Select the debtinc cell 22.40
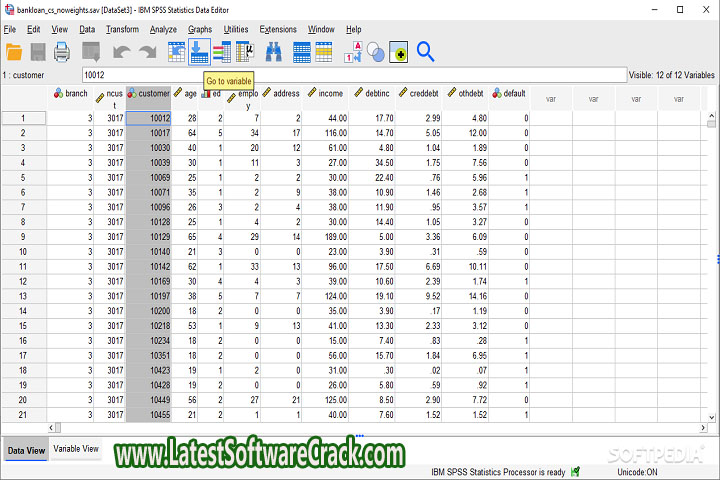This screenshot has height=480, width=720. pyautogui.click(x=372, y=178)
